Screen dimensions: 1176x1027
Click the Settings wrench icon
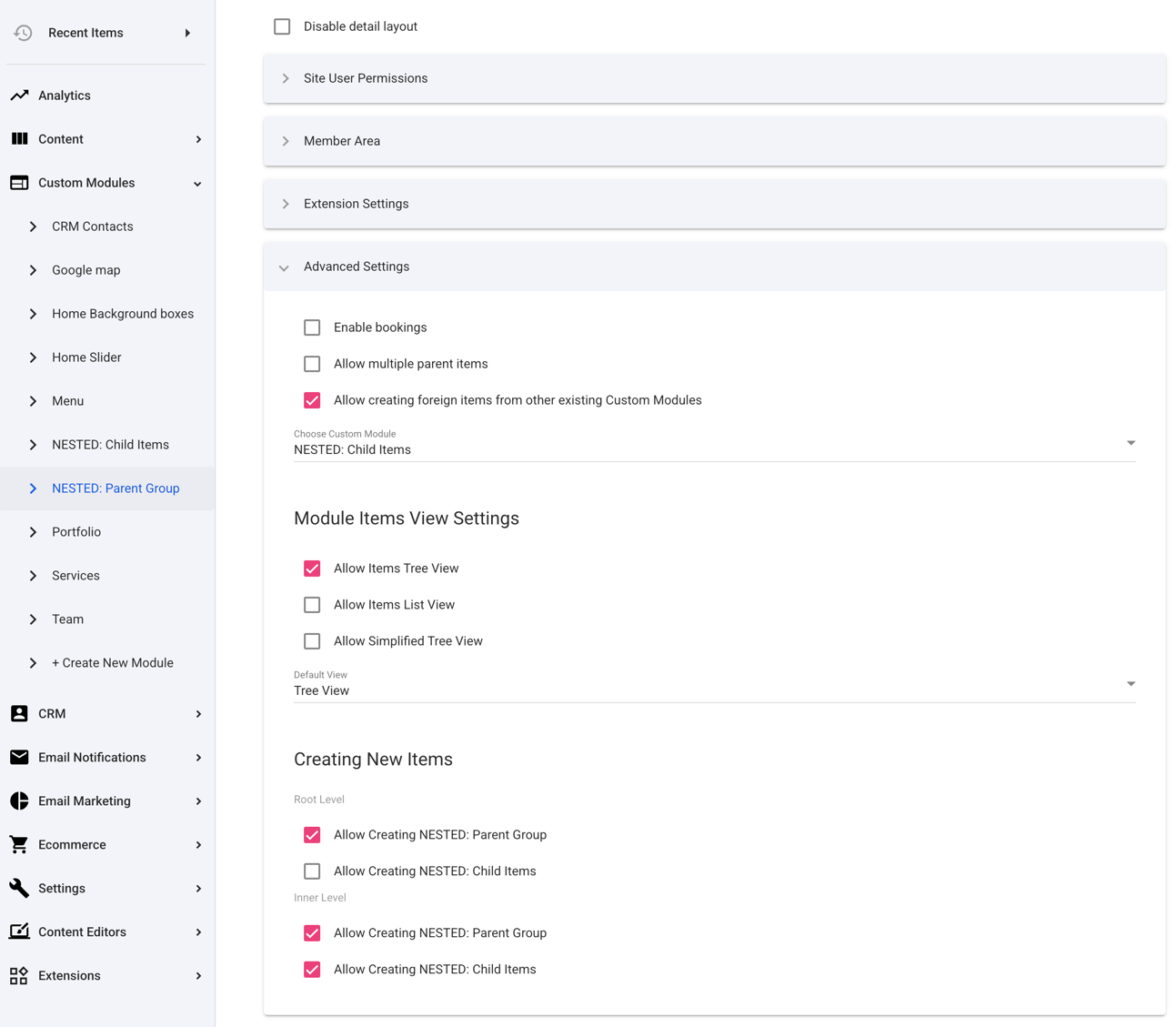point(19,888)
